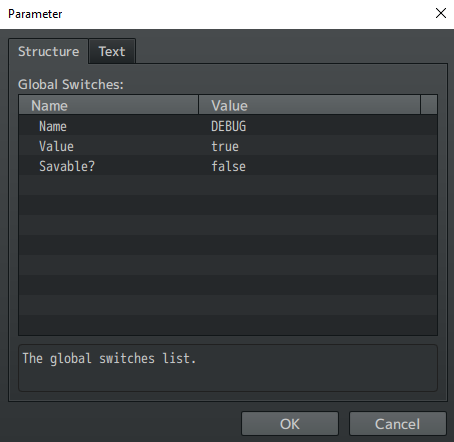454x442 pixels.
Task: Click the 'Global Switches:' label
Action: click(71, 84)
